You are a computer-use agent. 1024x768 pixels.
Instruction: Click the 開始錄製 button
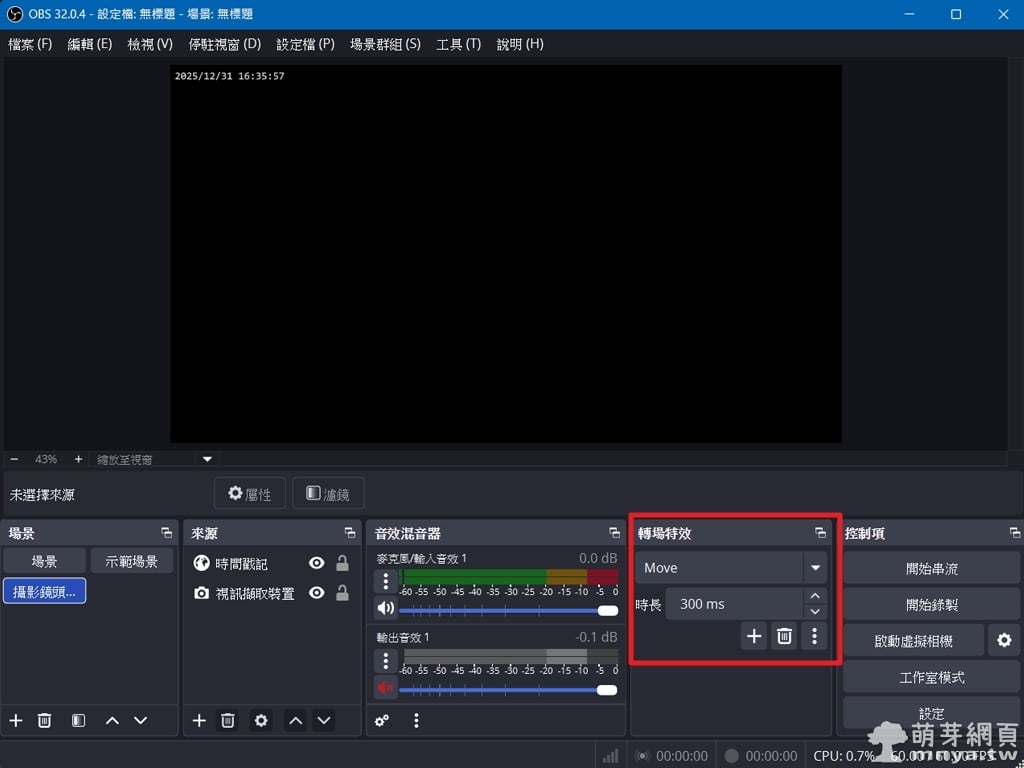[931, 604]
